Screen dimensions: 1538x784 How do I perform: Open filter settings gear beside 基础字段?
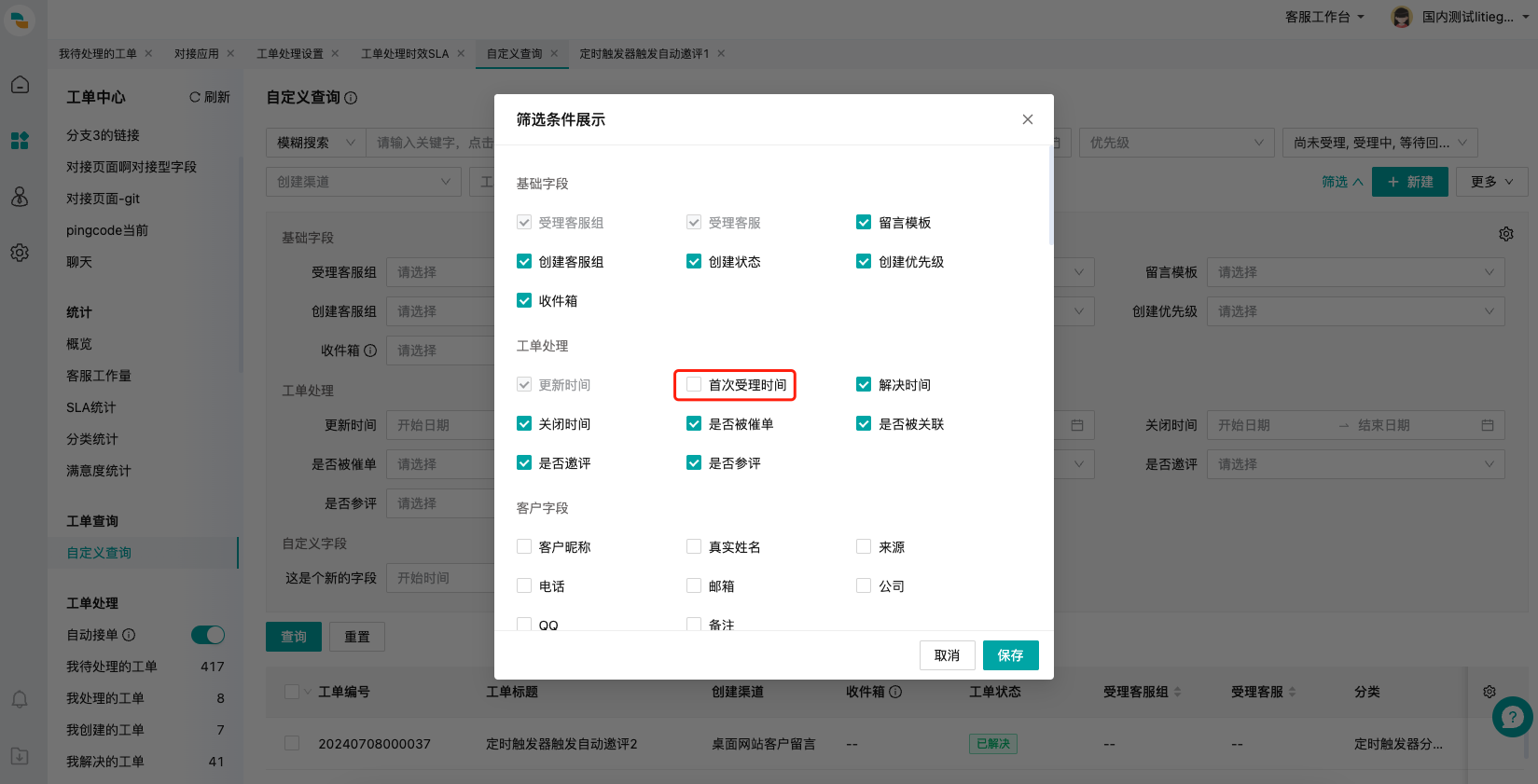[1506, 234]
